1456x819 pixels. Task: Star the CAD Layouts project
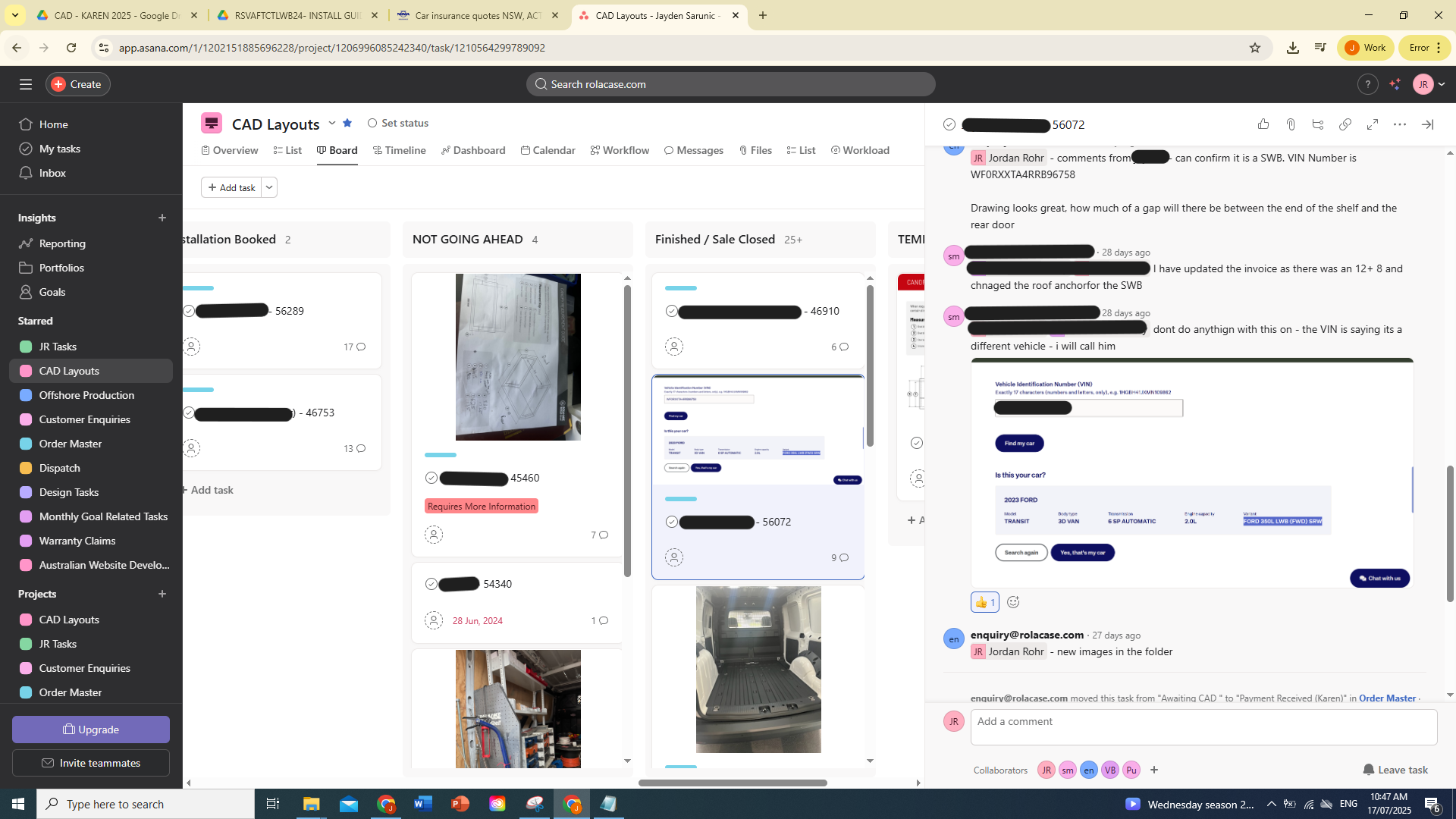[x=347, y=123]
